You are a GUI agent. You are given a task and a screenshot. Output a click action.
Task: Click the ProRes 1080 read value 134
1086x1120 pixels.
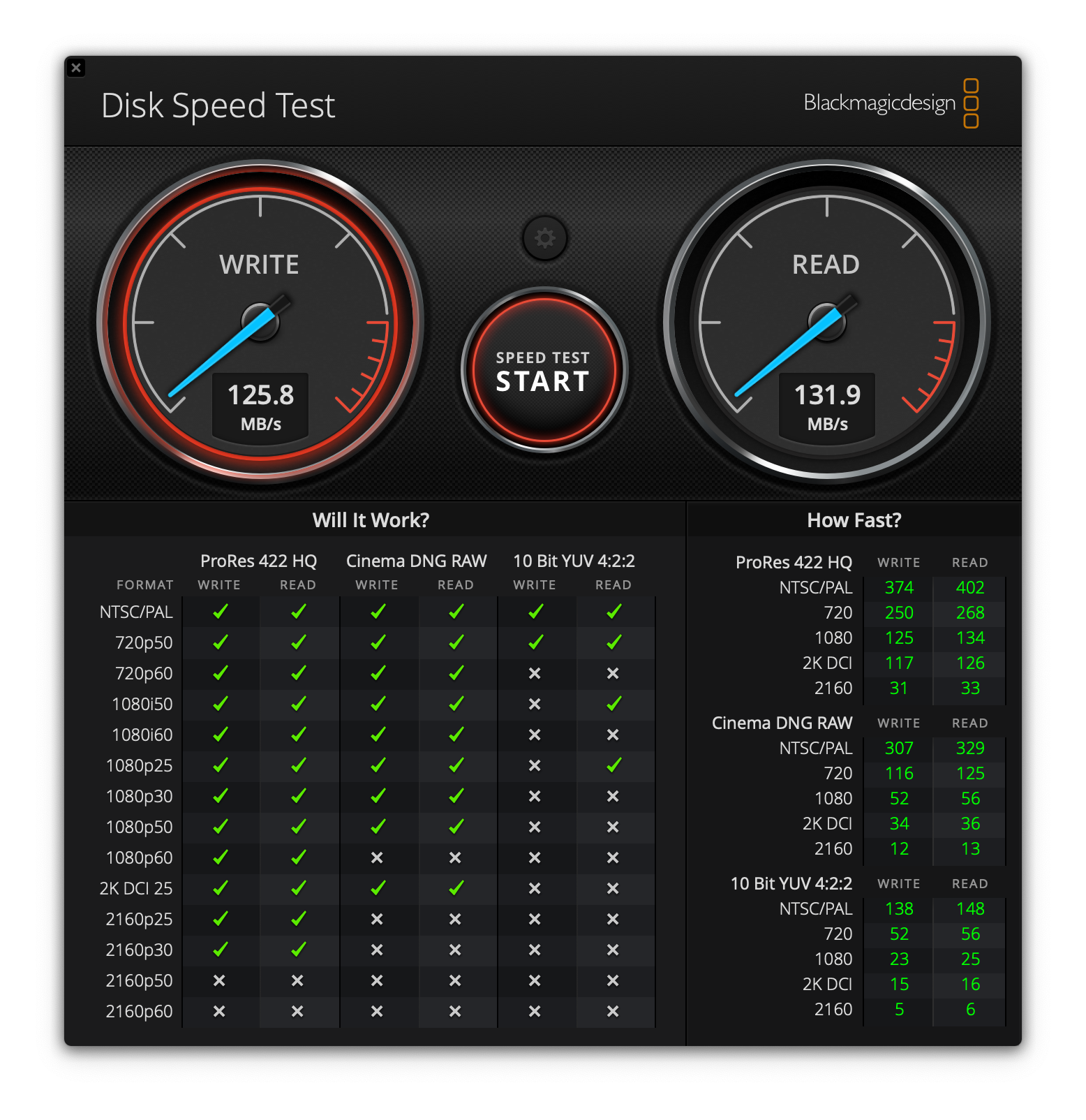970,638
